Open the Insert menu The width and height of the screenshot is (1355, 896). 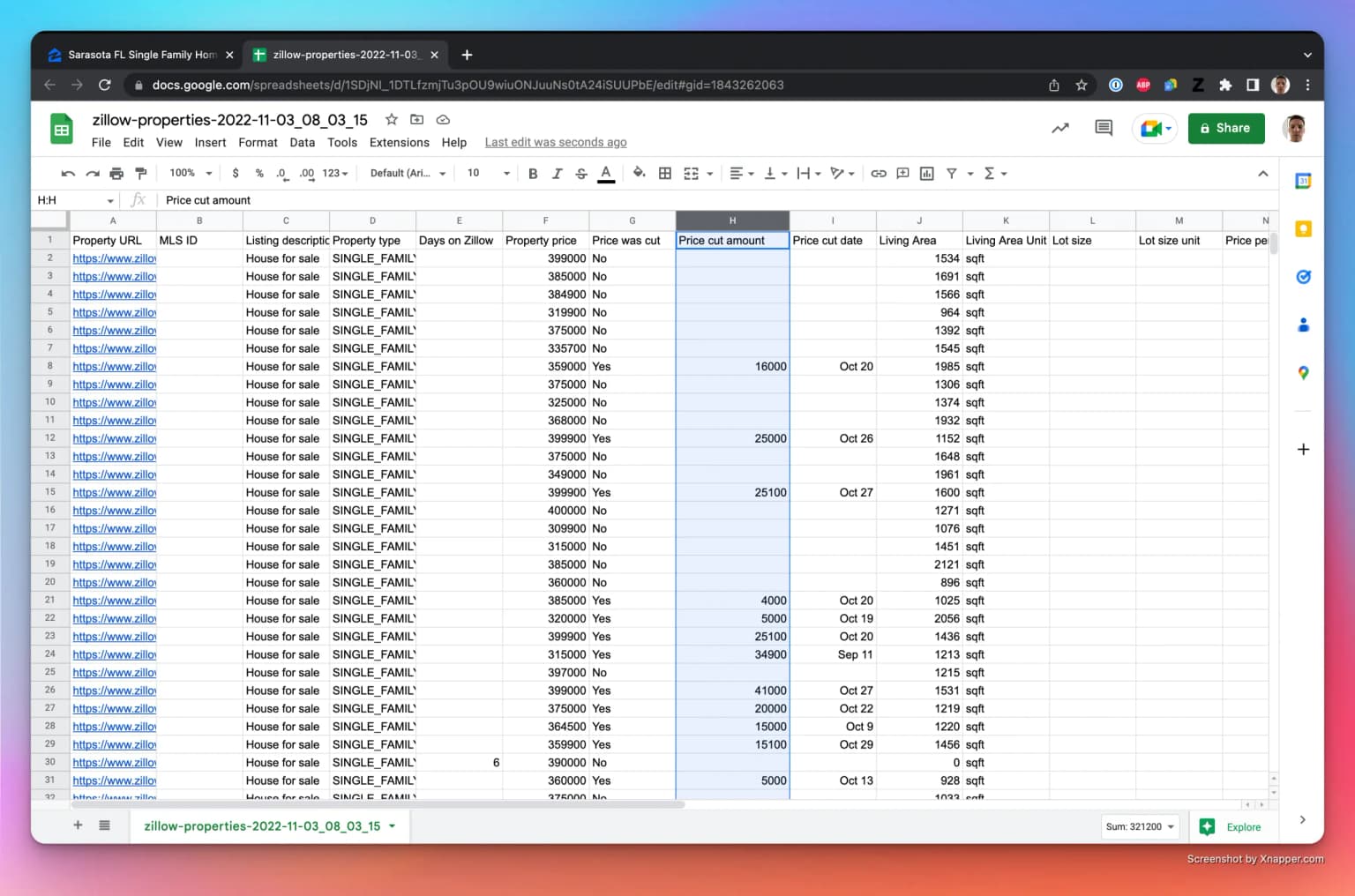tap(210, 143)
